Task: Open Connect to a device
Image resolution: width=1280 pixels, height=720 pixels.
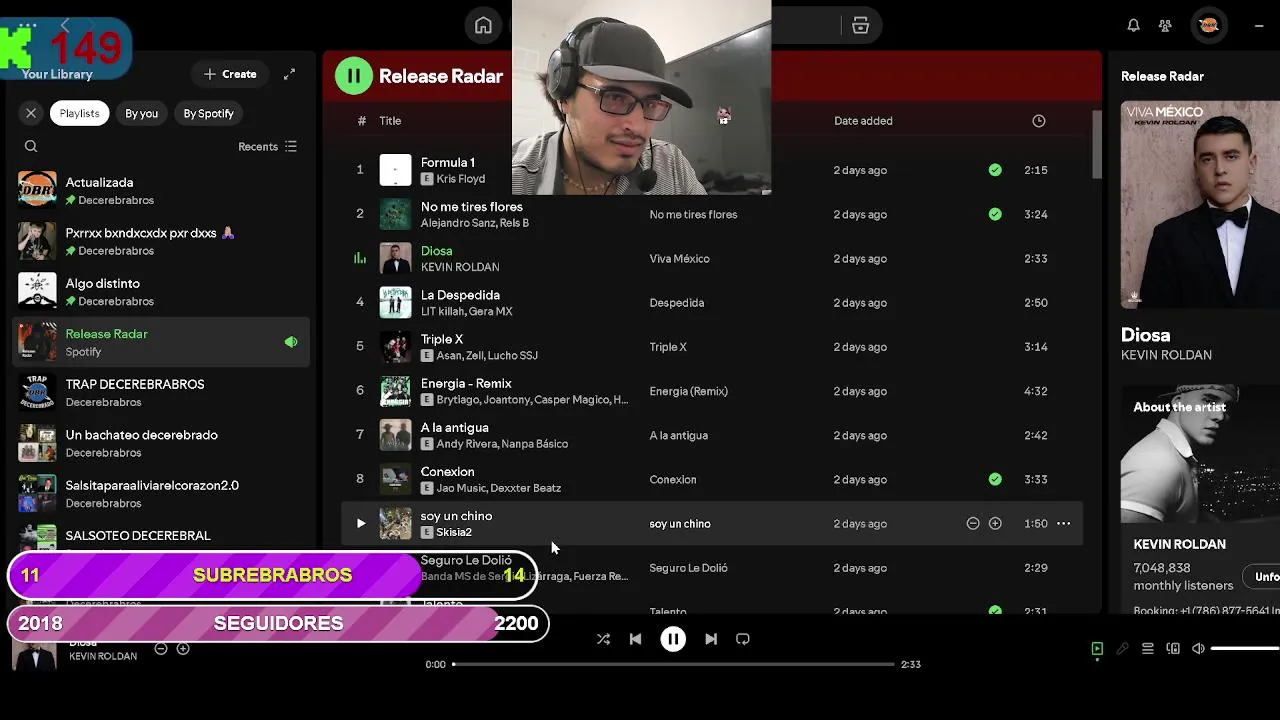Action: (1173, 649)
